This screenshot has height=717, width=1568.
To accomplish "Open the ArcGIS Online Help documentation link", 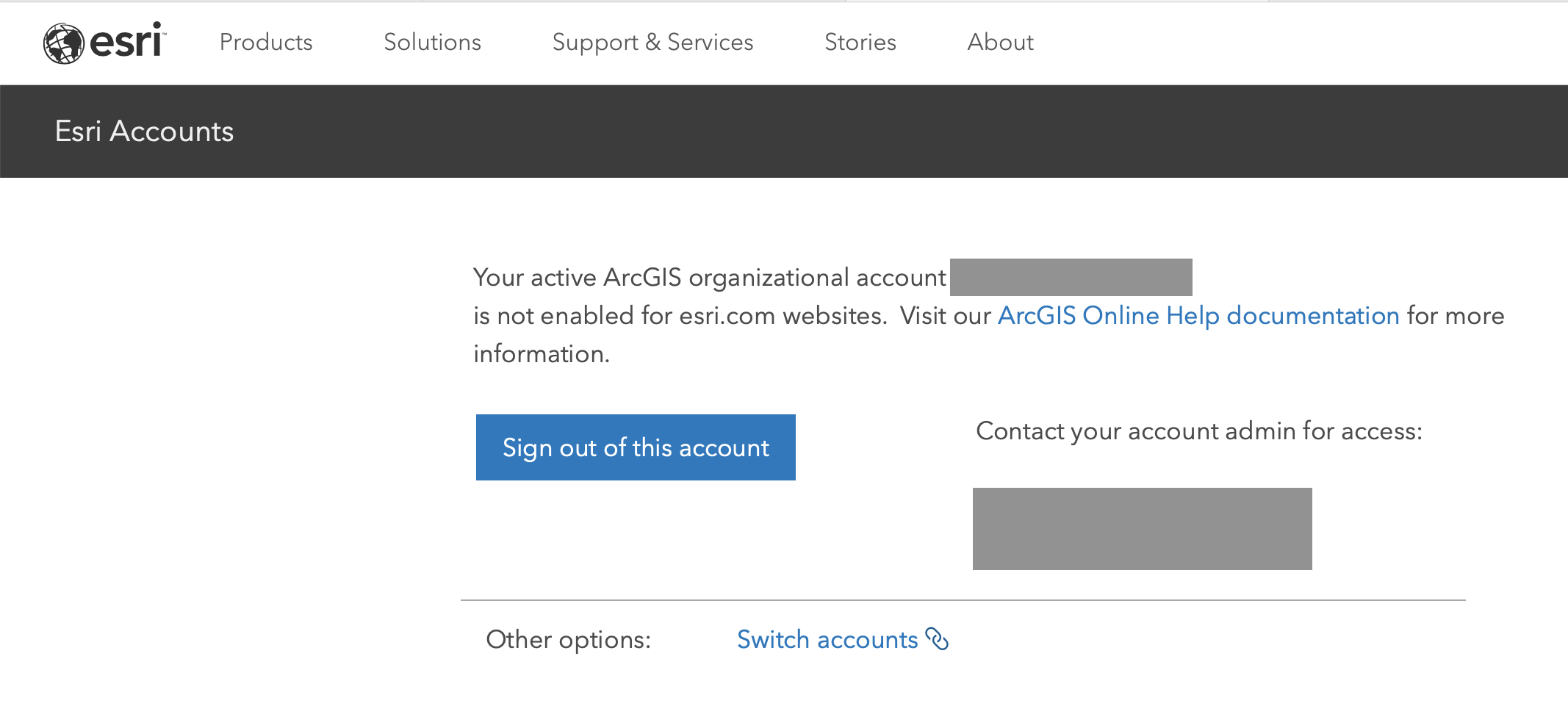I will 1198,316.
